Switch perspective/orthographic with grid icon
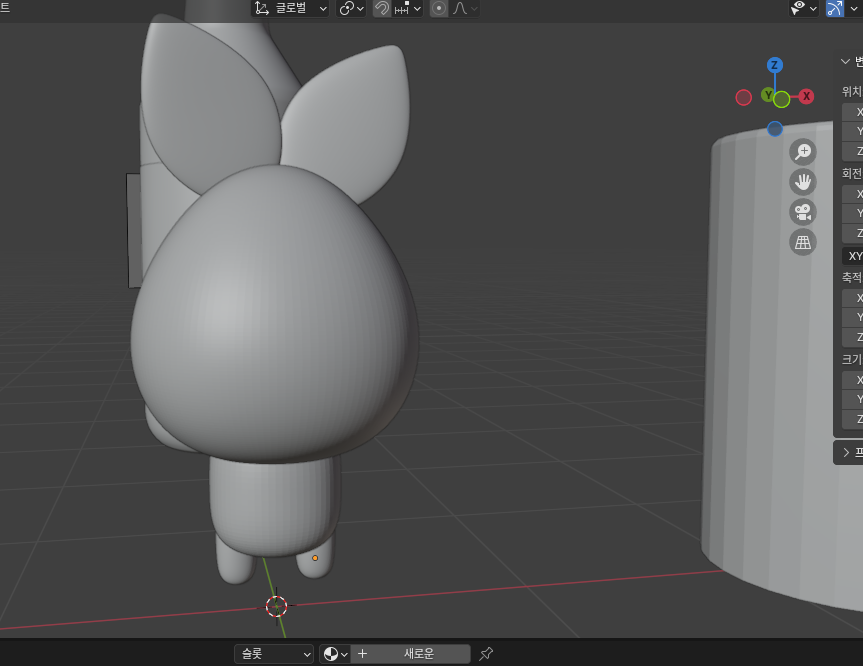 pos(803,242)
